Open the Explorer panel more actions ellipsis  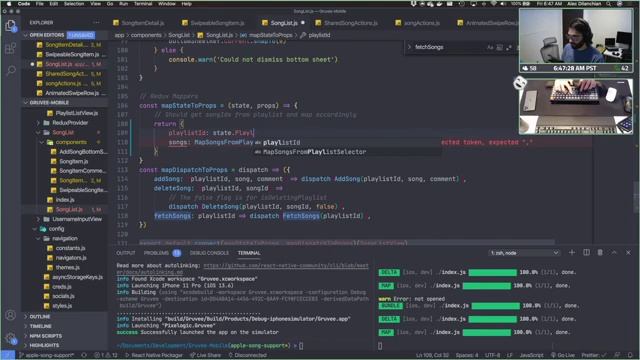[96, 22]
